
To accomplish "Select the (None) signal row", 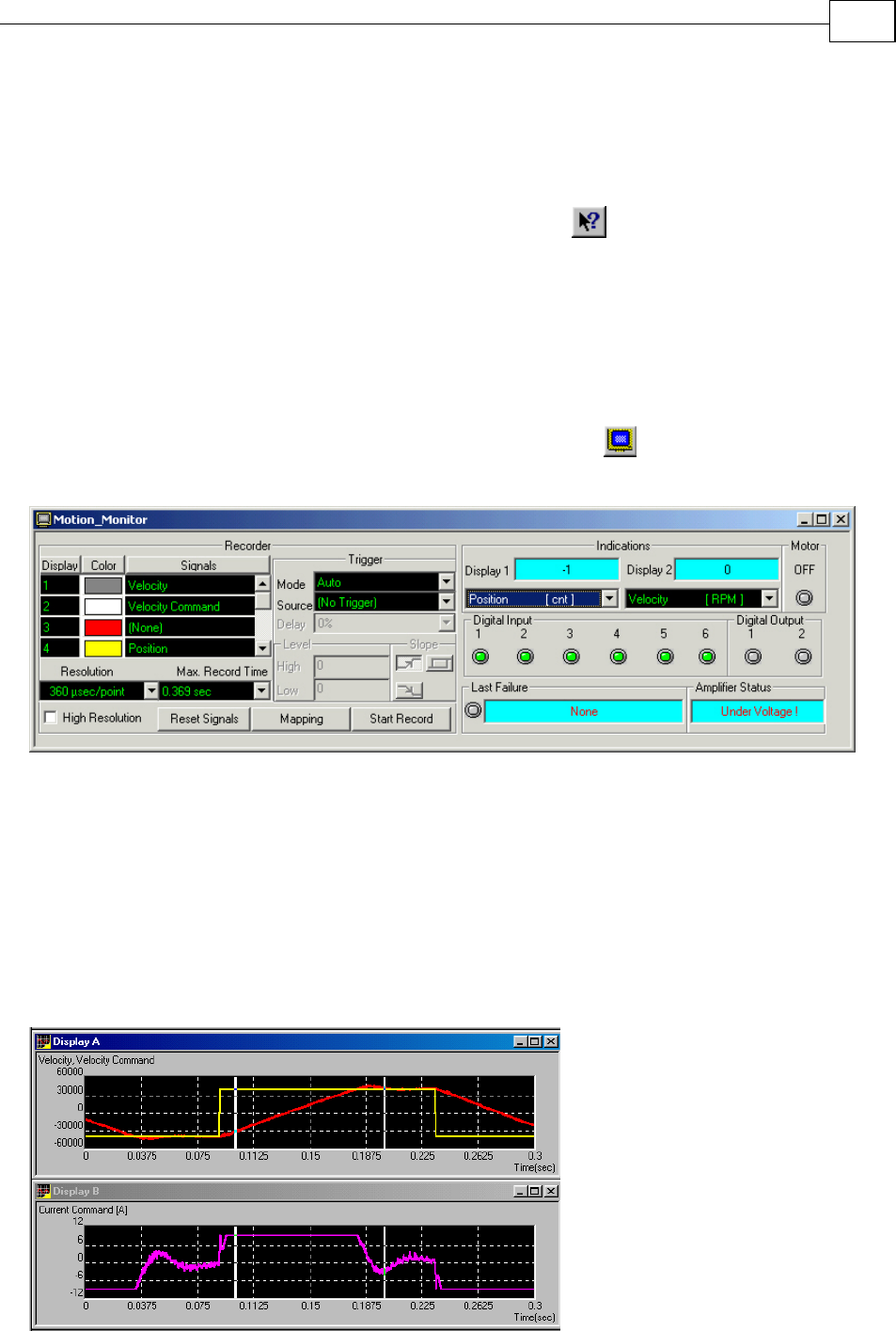I will 191,627.
